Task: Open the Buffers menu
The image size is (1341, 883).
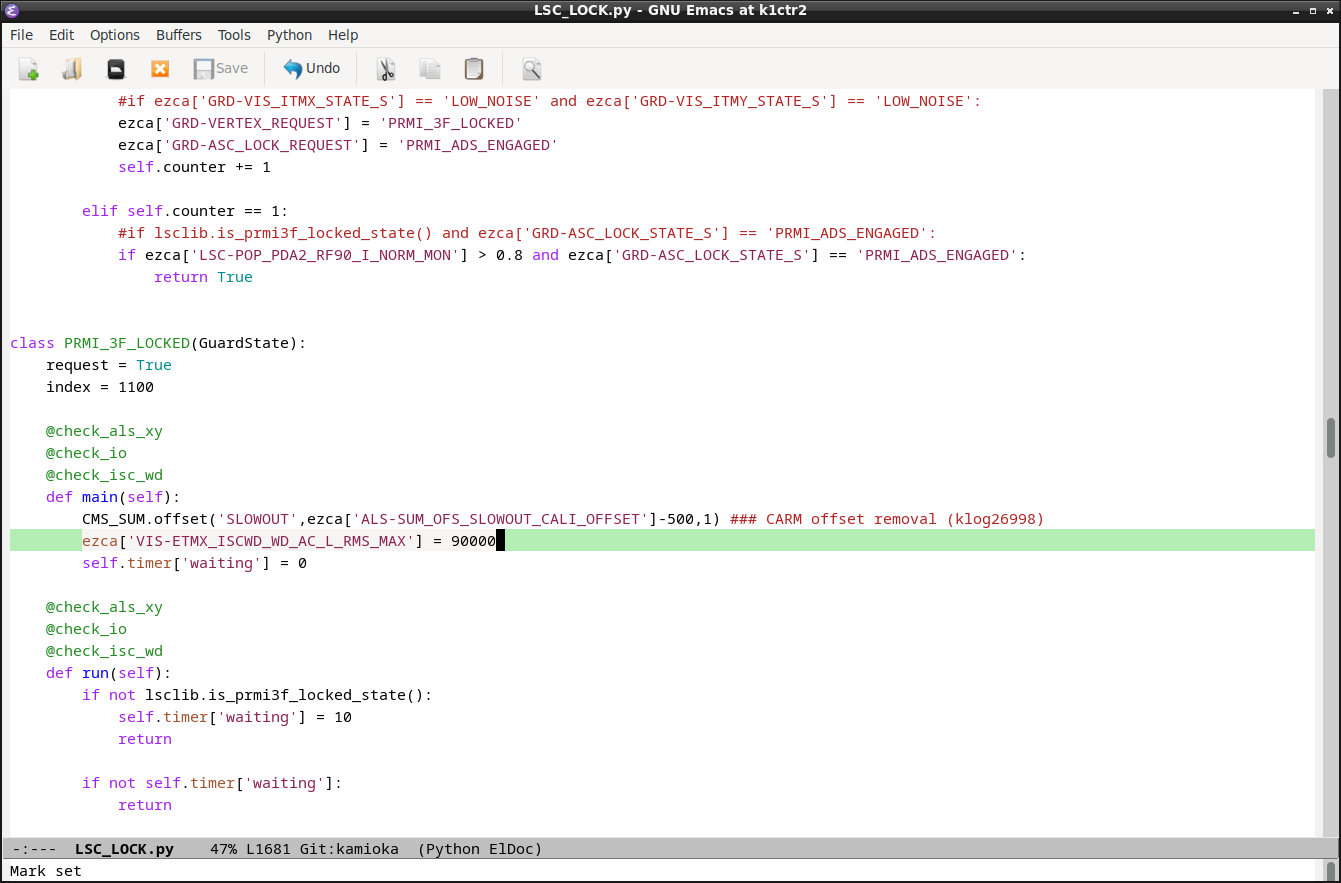Action: (x=179, y=35)
